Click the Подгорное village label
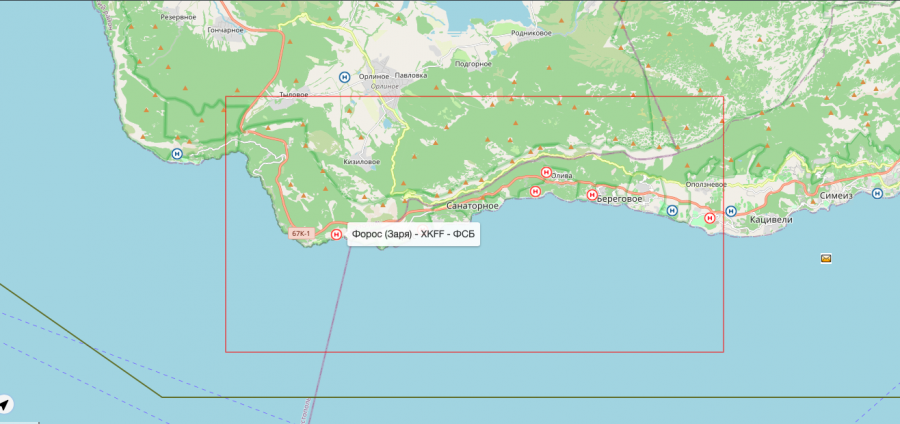The height and width of the screenshot is (424, 900). click(x=473, y=63)
